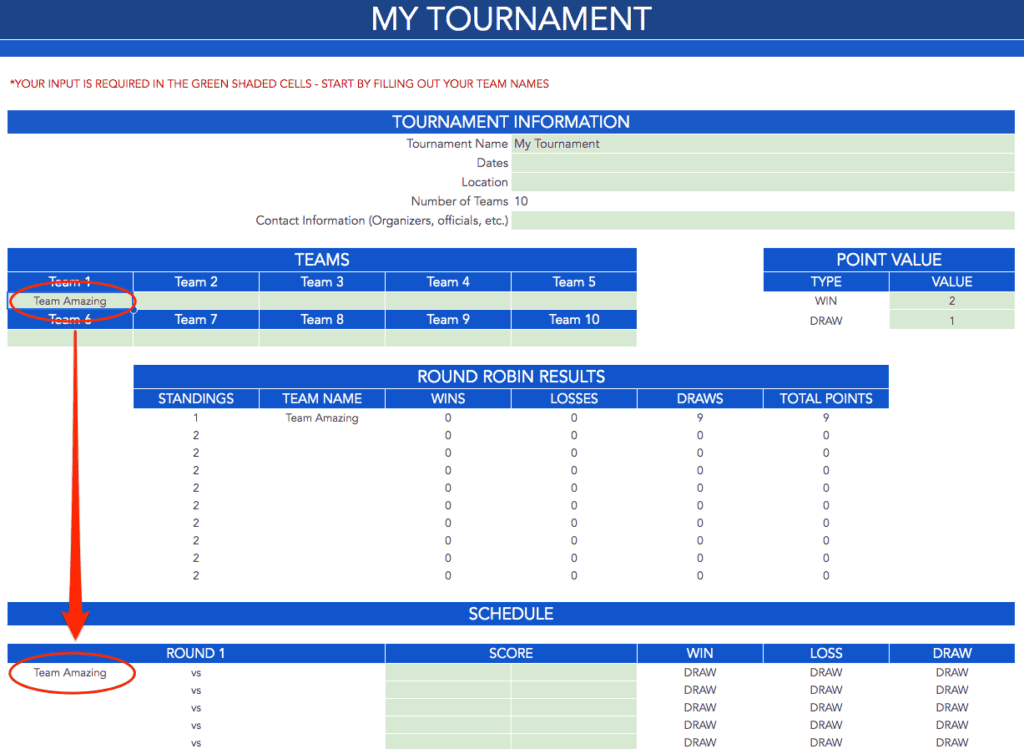The height and width of the screenshot is (749, 1024).
Task: Select Team Amazing in the standings table
Action: [322, 418]
